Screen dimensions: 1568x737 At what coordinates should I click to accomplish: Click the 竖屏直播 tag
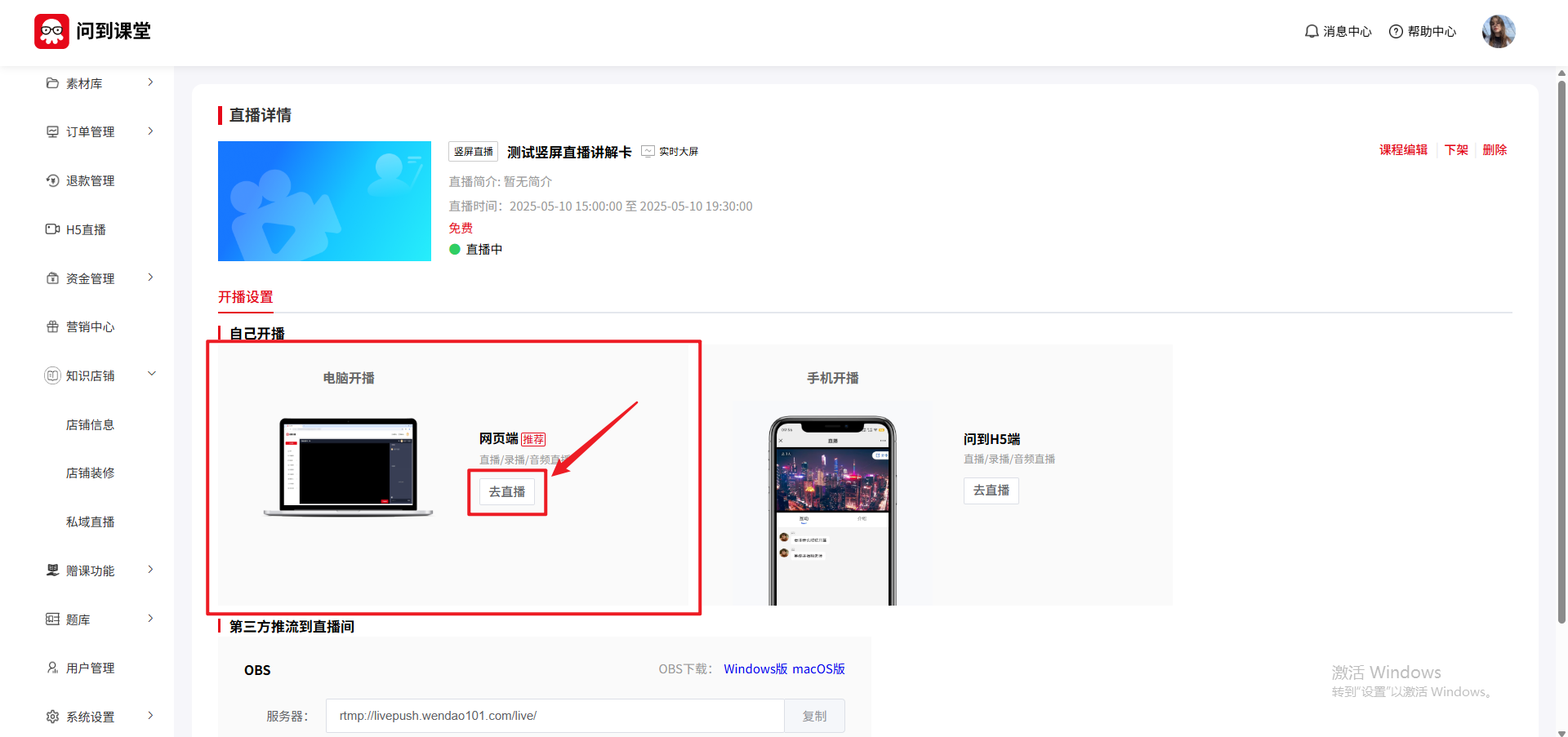pos(473,152)
